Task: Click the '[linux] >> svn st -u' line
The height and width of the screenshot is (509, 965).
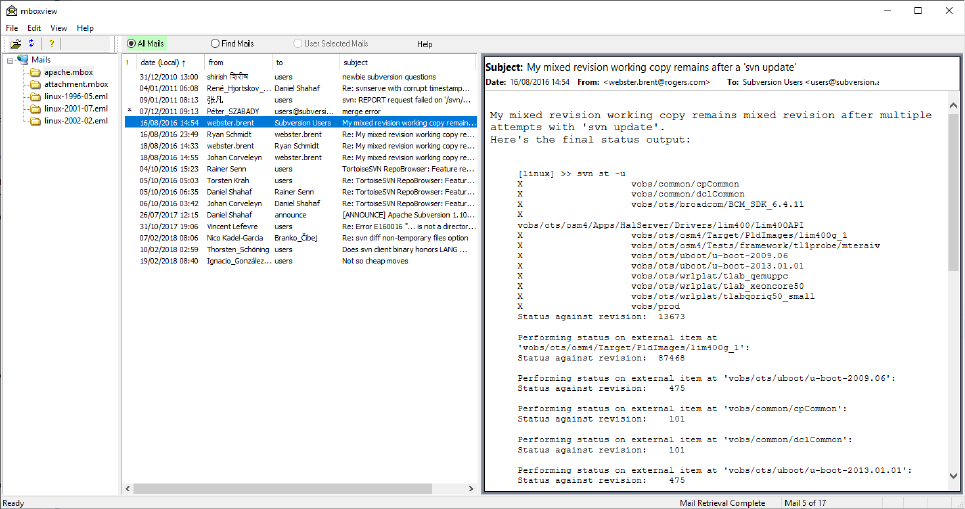Action: (571, 174)
